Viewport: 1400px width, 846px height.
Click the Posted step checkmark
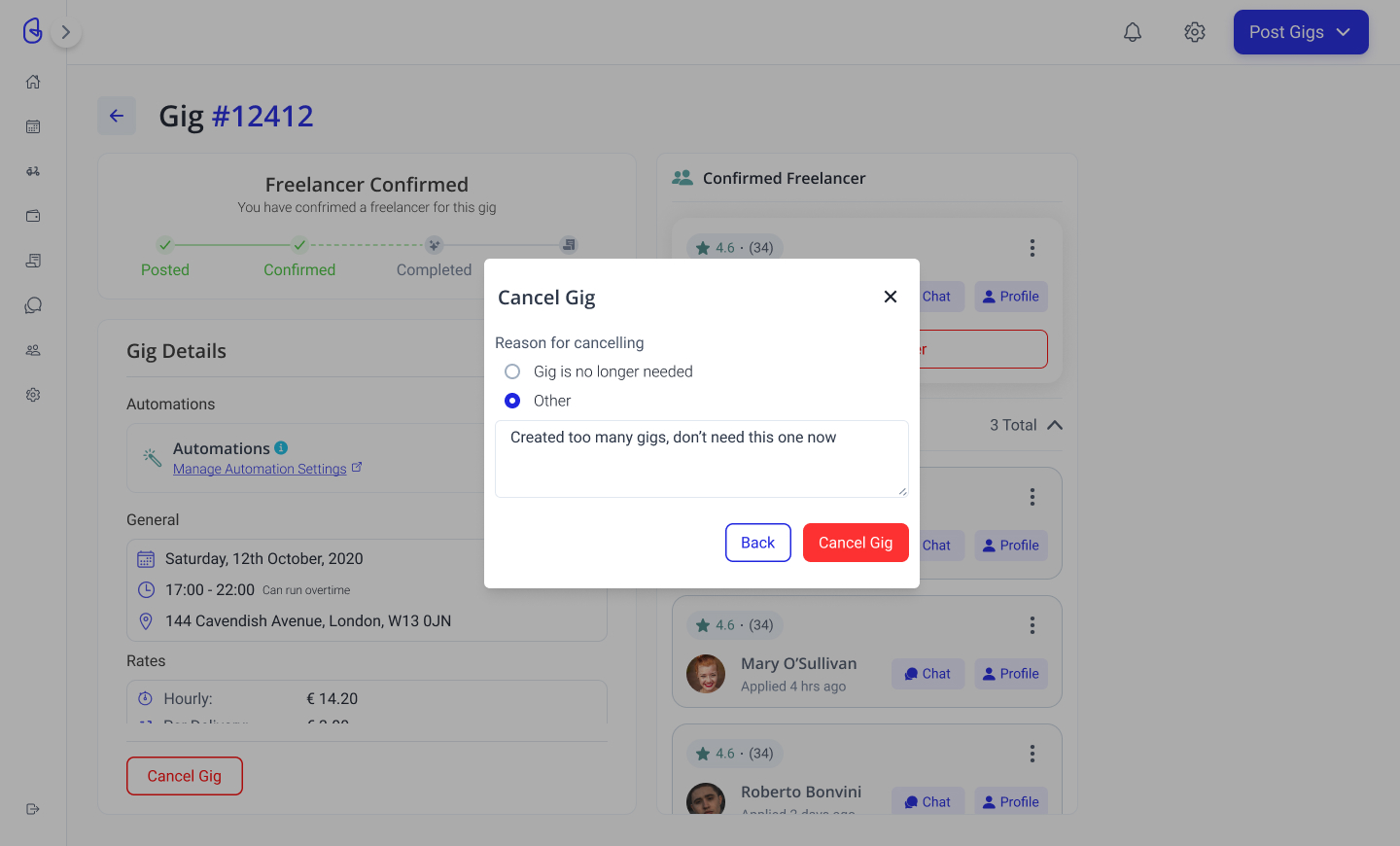coord(165,245)
